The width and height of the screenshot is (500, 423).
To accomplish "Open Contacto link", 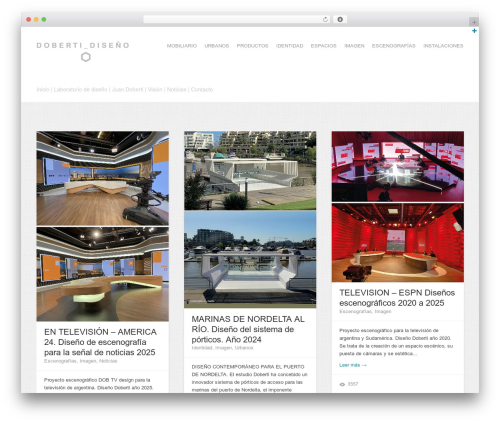I will [x=202, y=89].
